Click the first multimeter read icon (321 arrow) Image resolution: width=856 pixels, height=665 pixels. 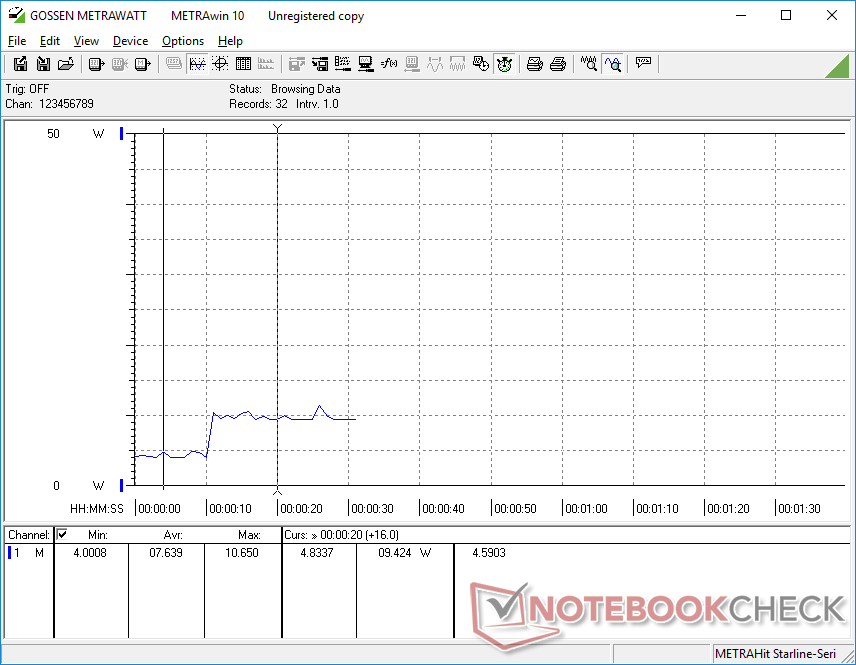(96, 64)
